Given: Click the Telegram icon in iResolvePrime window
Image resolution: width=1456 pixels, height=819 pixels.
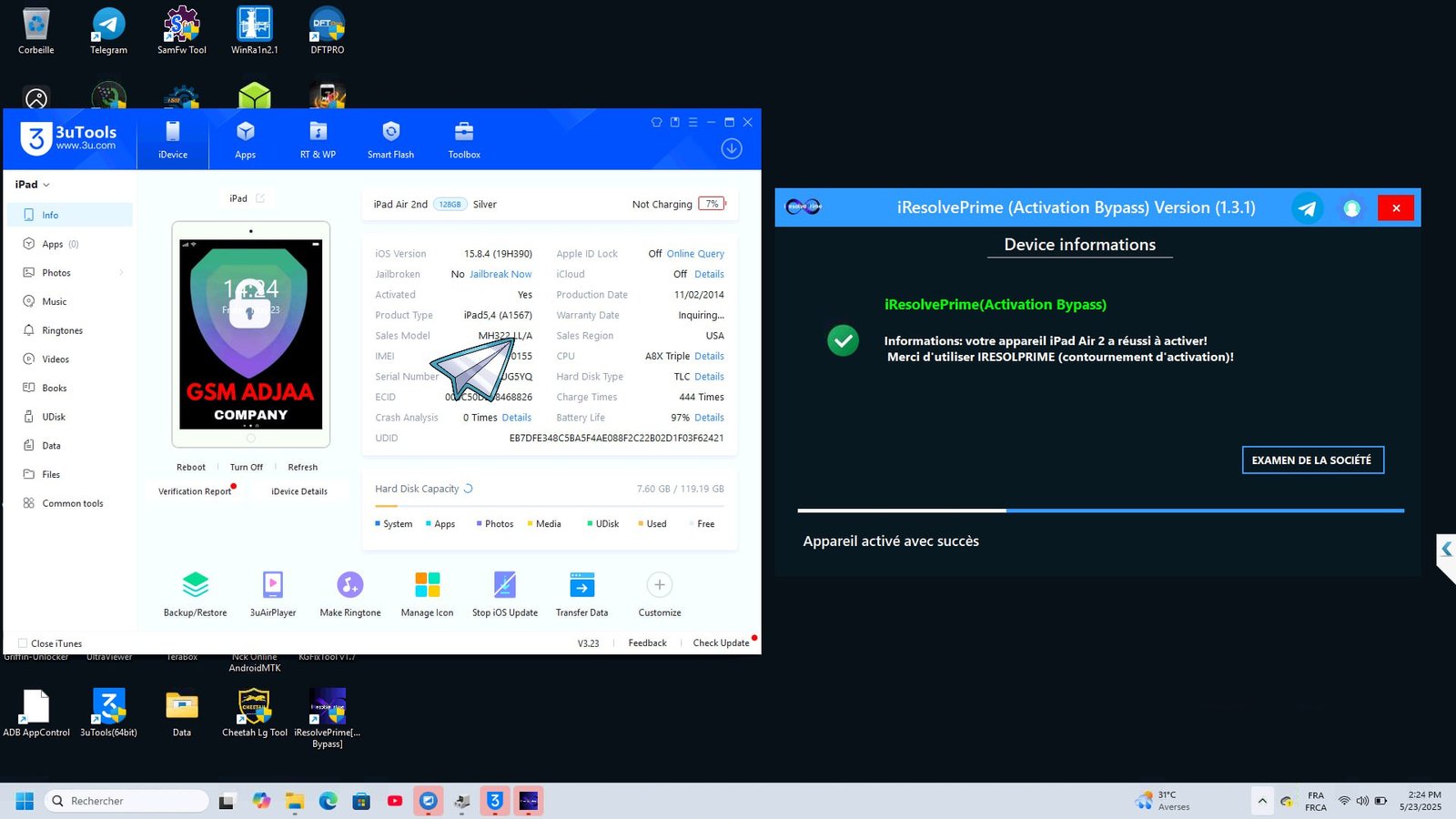Looking at the screenshot, I should coord(1307,208).
